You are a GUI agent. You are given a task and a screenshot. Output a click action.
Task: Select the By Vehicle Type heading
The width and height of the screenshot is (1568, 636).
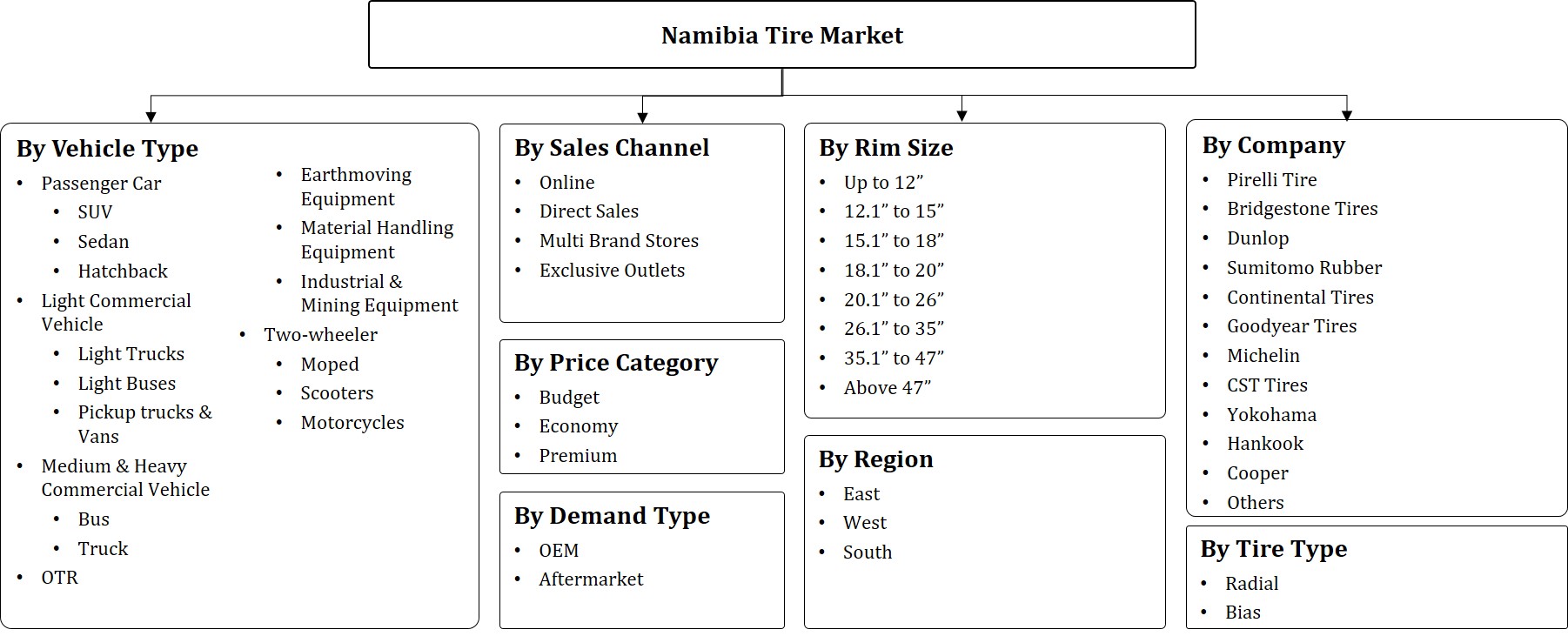point(107,149)
